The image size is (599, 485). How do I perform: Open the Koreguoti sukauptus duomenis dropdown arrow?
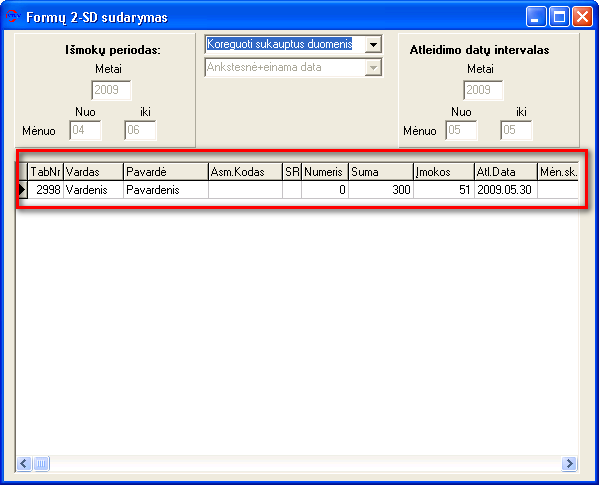[x=373, y=44]
